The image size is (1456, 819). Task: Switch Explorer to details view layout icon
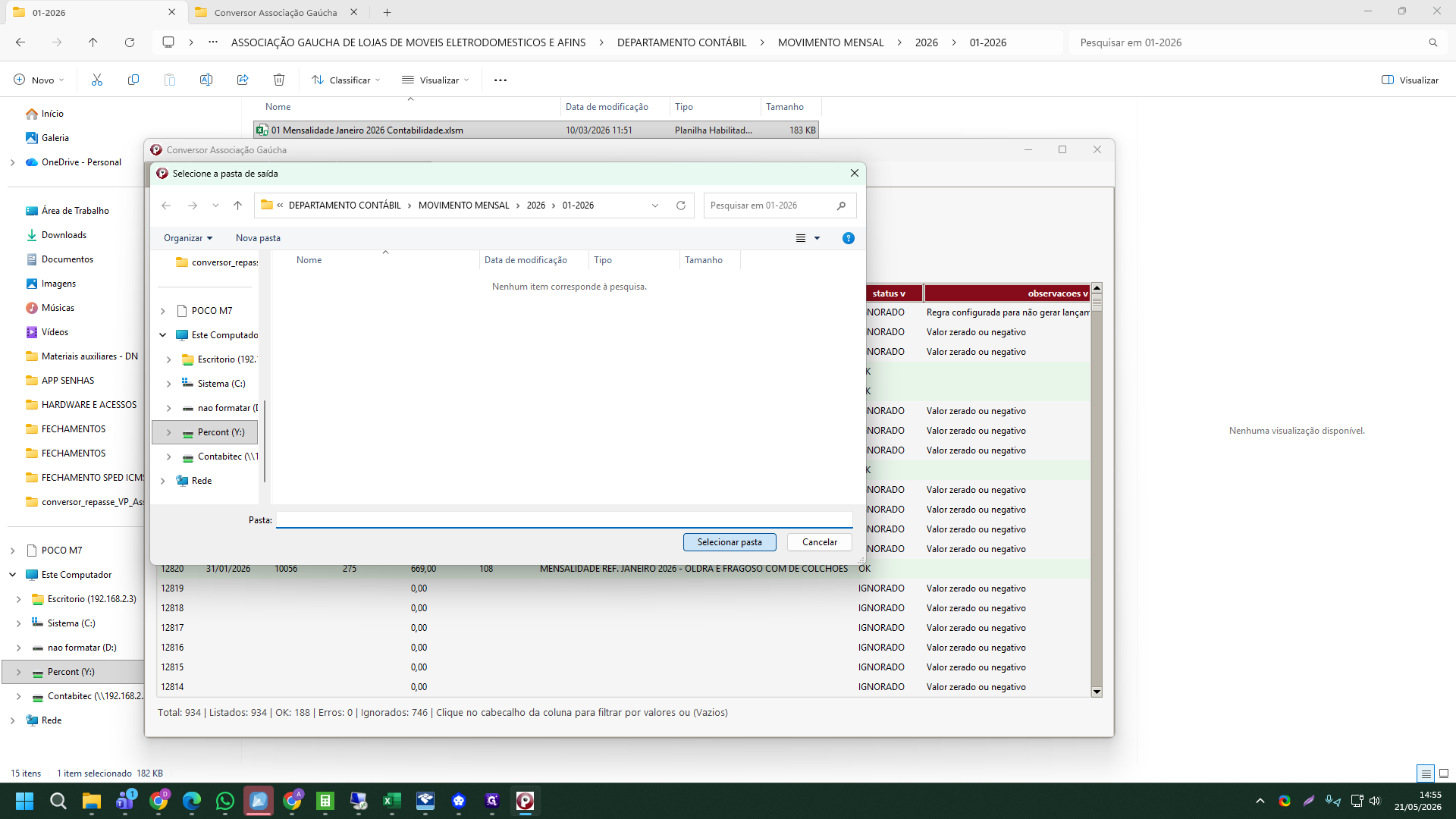[x=1426, y=773]
